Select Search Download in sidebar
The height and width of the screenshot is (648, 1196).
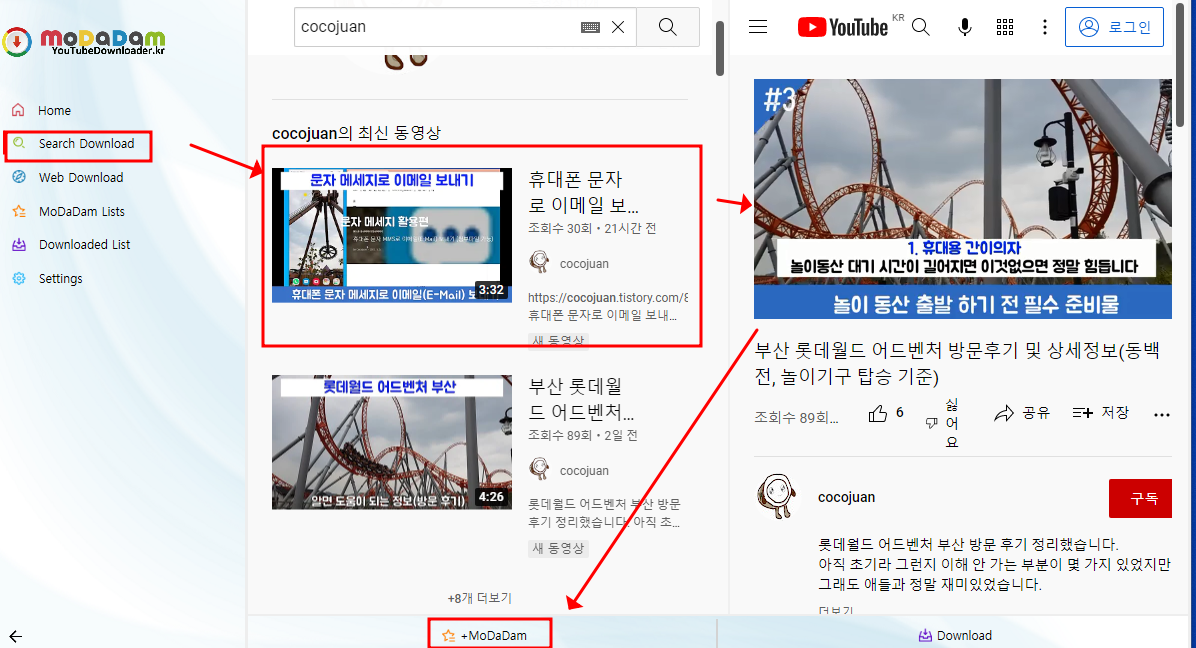pos(86,143)
